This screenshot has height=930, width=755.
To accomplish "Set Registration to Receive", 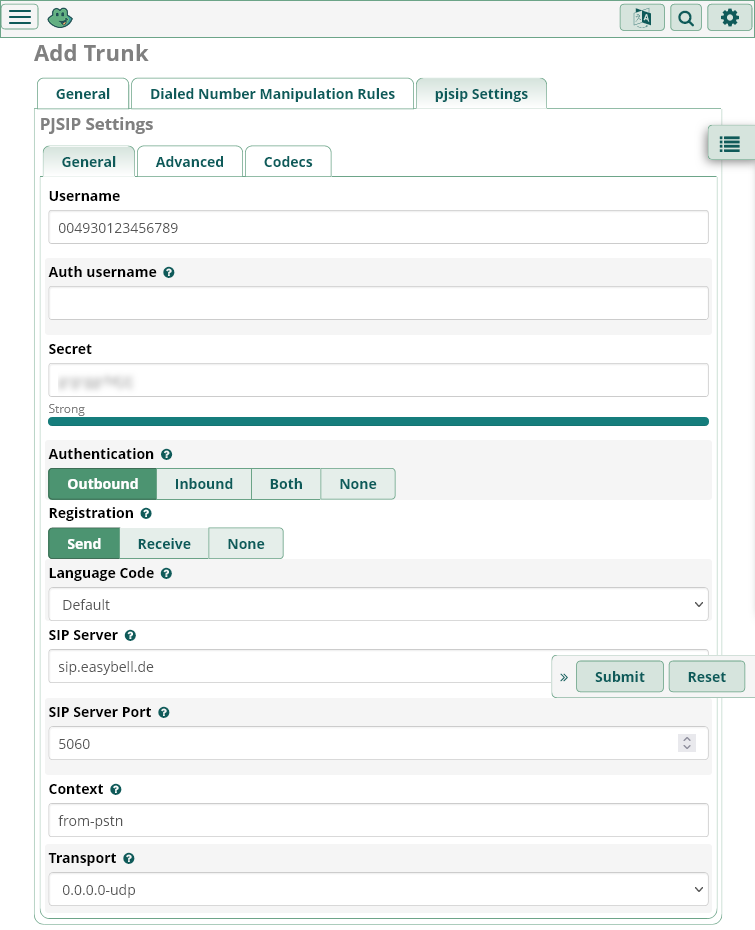I will [x=164, y=544].
